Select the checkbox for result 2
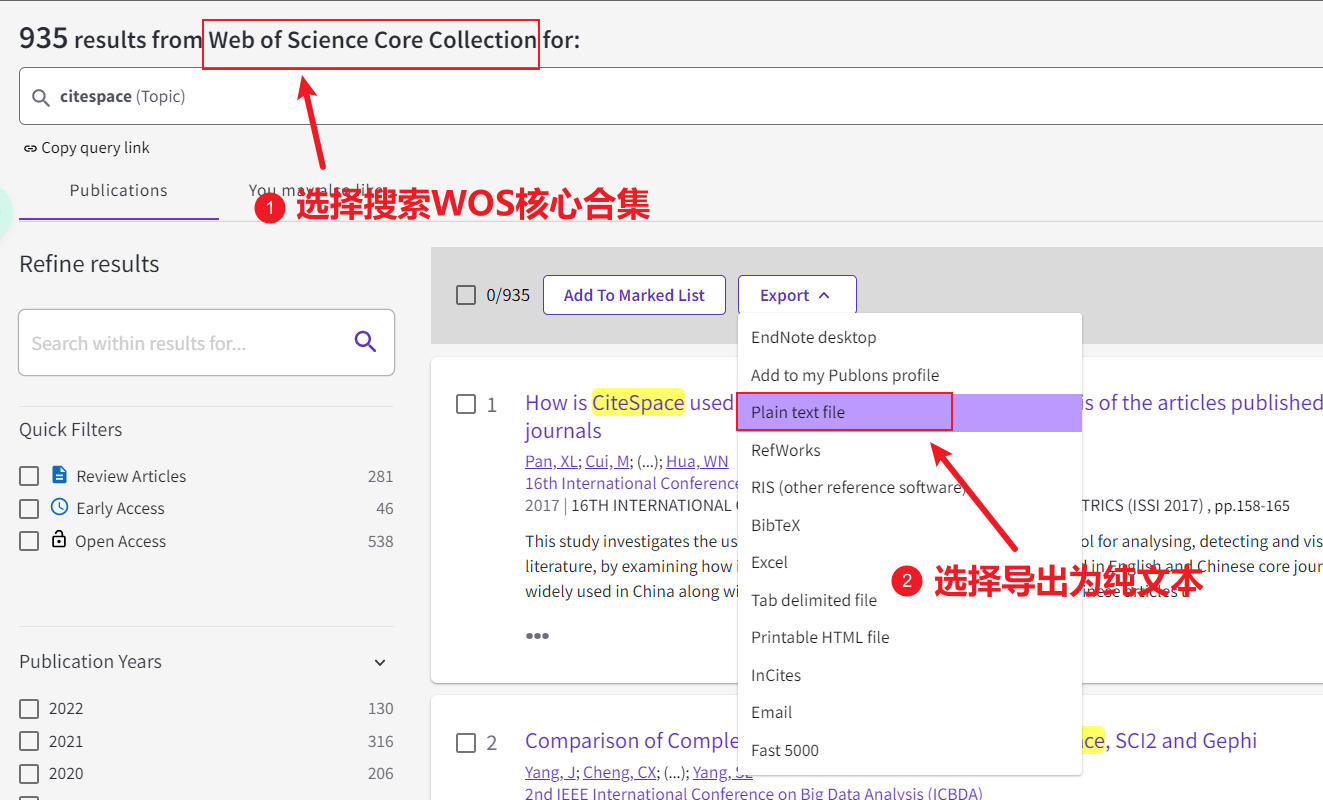The image size is (1323, 800). [465, 742]
